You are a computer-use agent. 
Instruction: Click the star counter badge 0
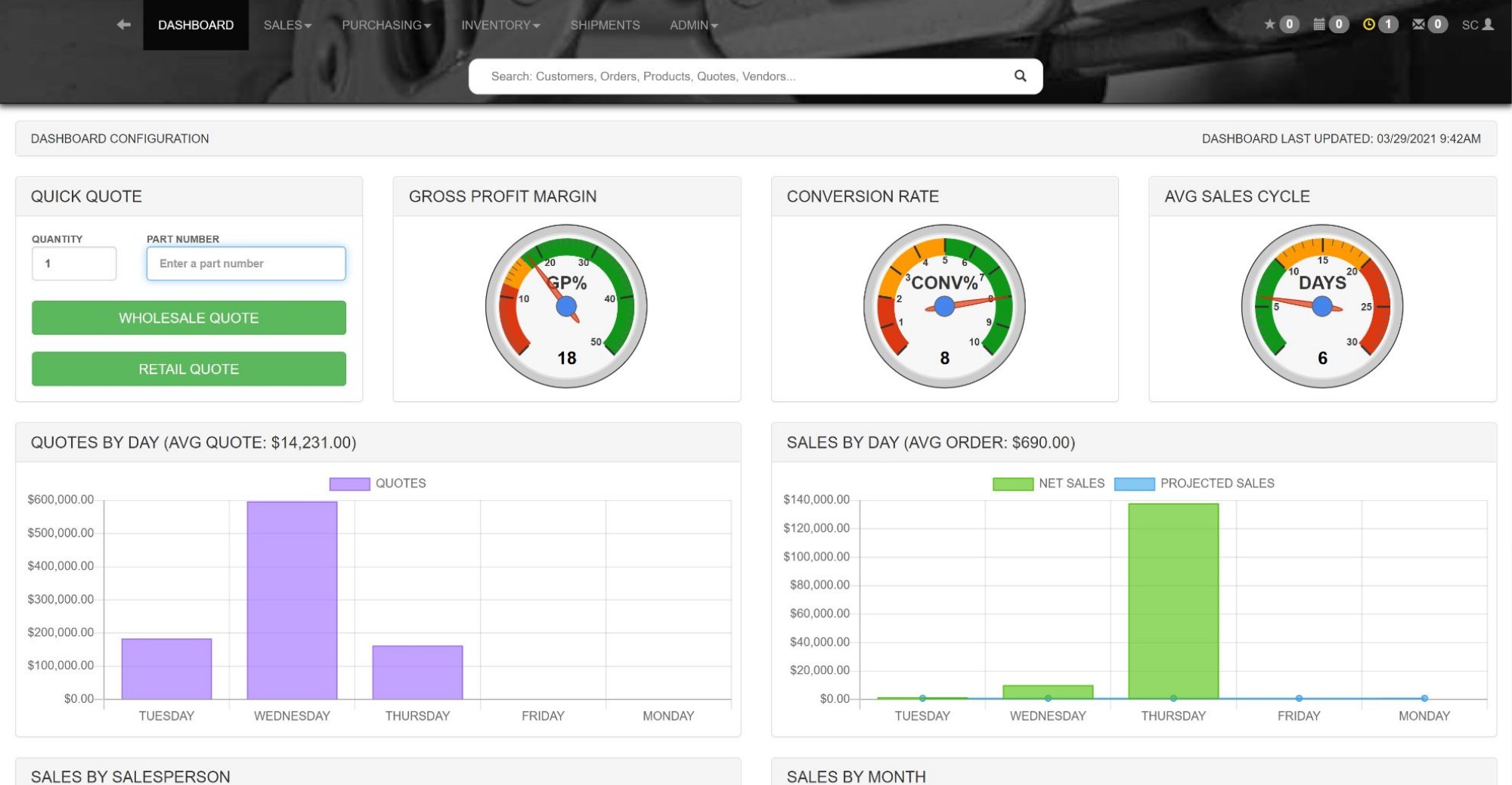(x=1289, y=24)
